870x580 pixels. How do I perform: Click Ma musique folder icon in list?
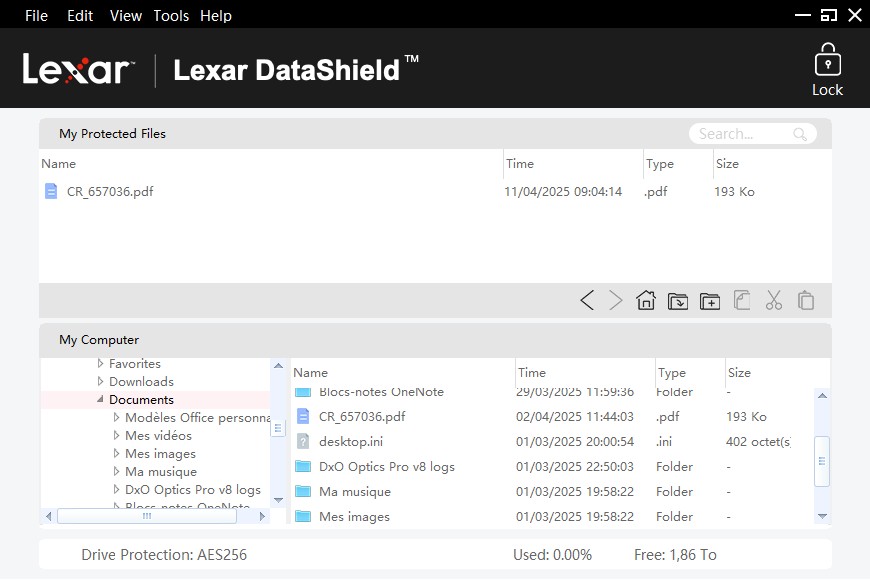point(303,491)
